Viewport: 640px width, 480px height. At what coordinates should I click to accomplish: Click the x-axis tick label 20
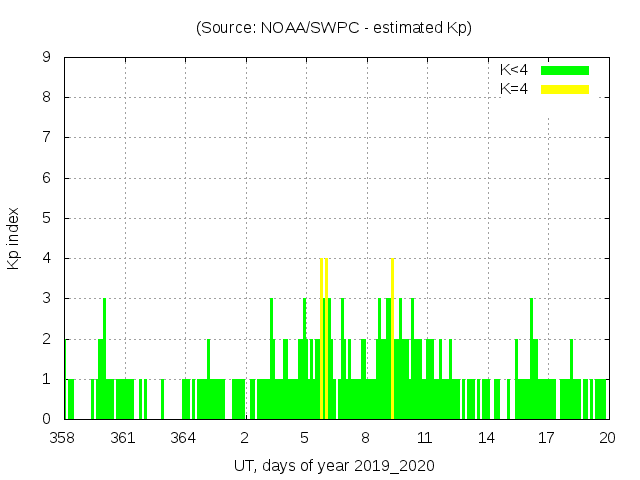click(x=606, y=438)
